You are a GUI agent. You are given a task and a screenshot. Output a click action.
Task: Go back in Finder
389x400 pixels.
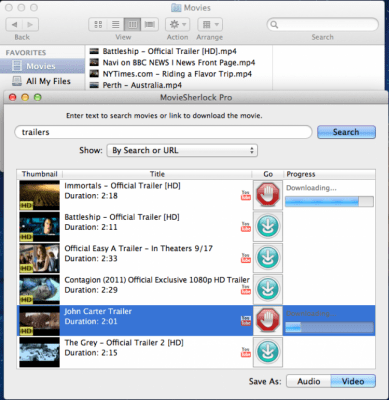coord(14,24)
